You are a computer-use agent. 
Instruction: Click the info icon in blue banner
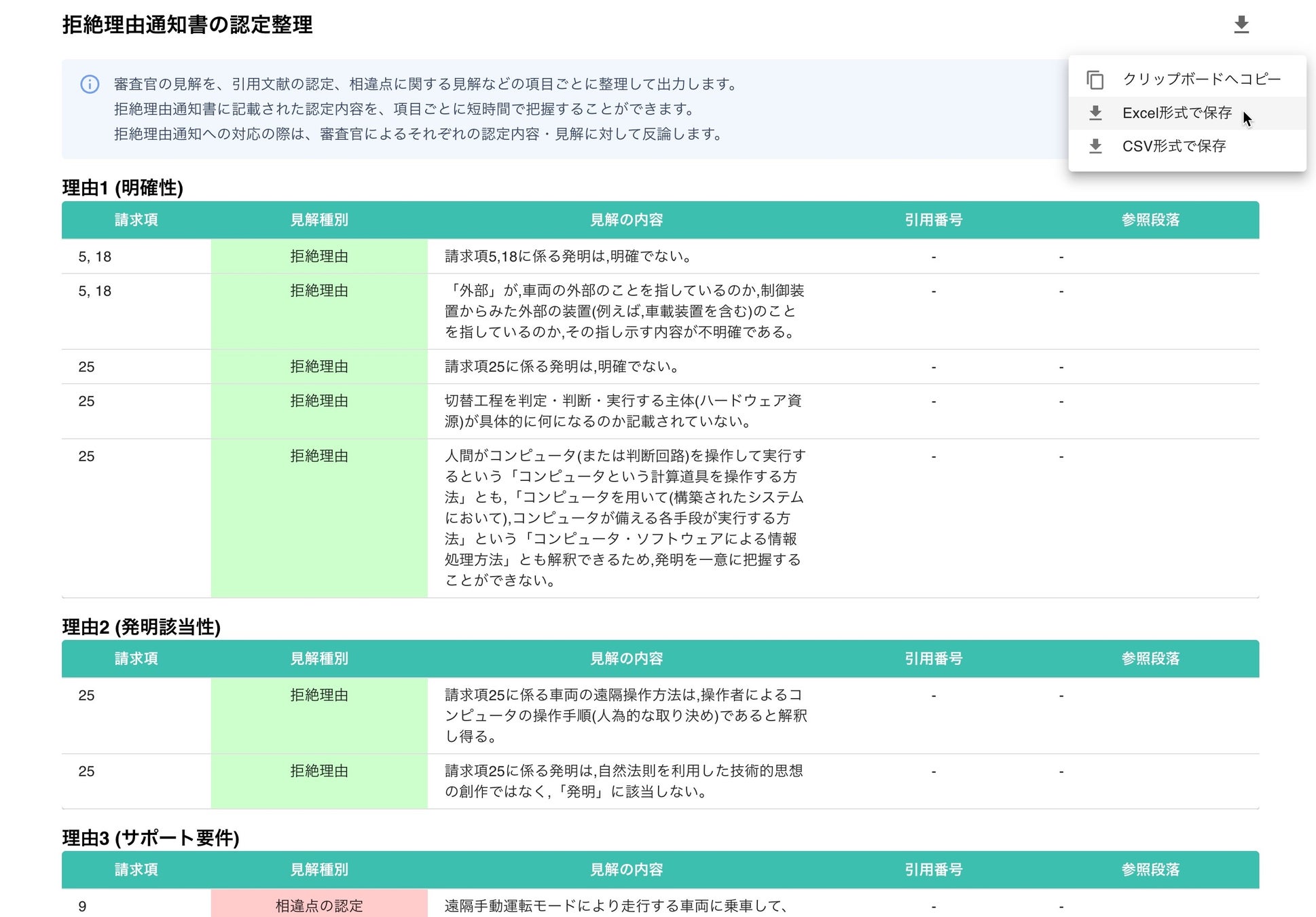(x=90, y=84)
